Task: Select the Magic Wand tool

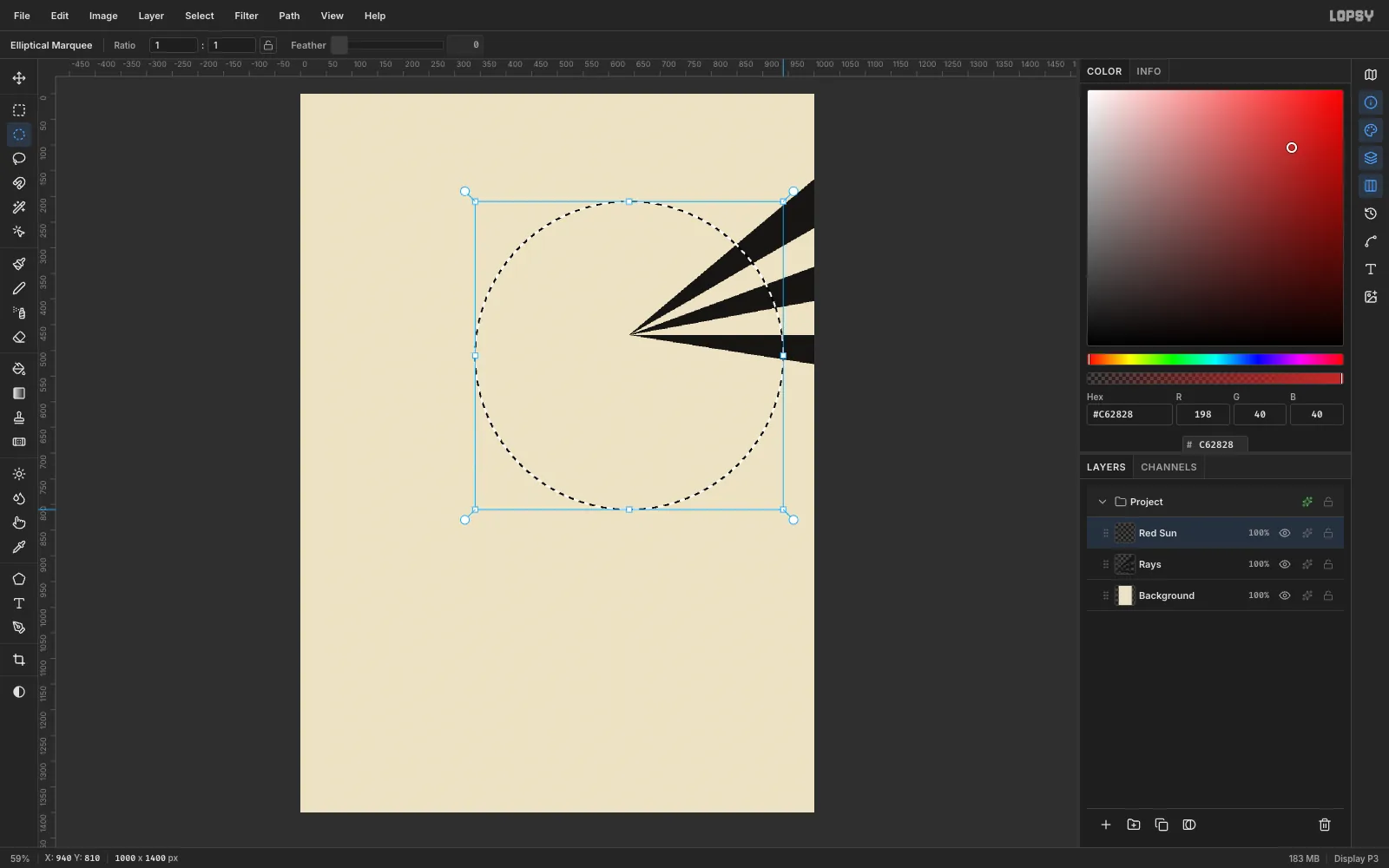Action: coord(19,207)
